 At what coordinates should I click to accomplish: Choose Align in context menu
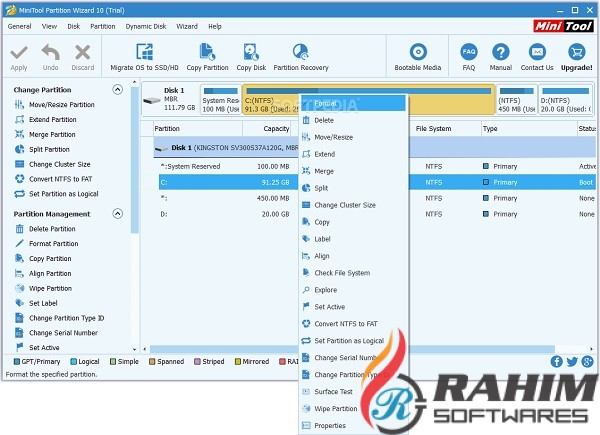[353, 256]
